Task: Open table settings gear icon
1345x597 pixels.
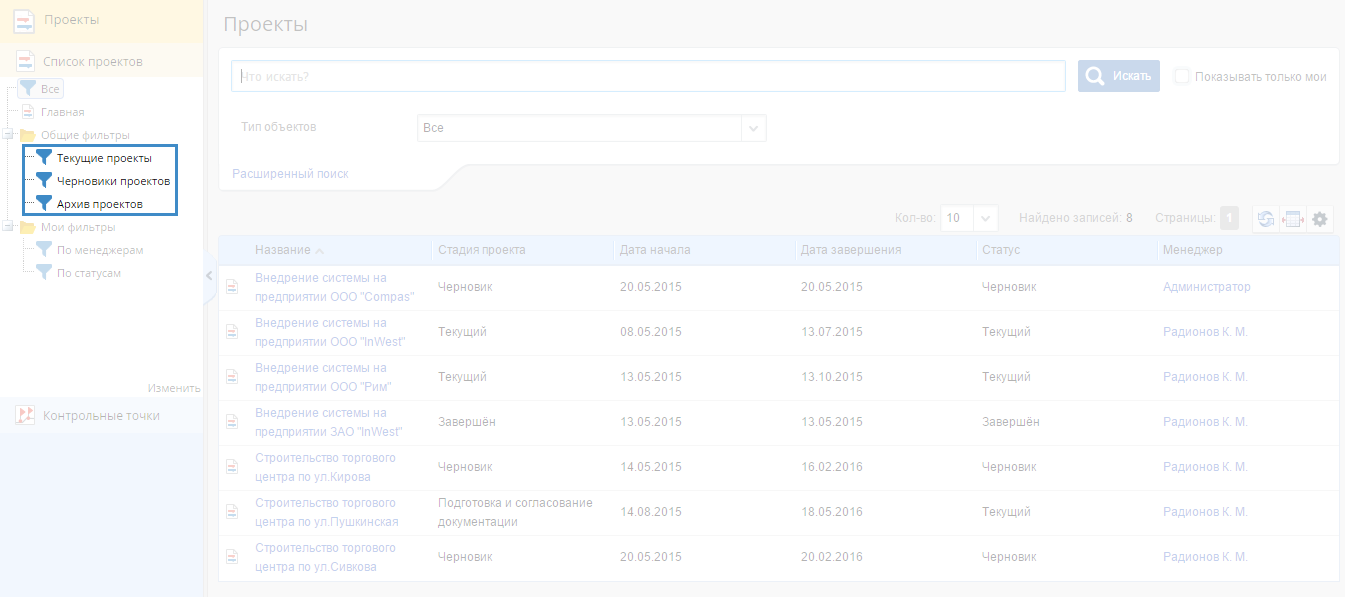Action: point(1320,219)
